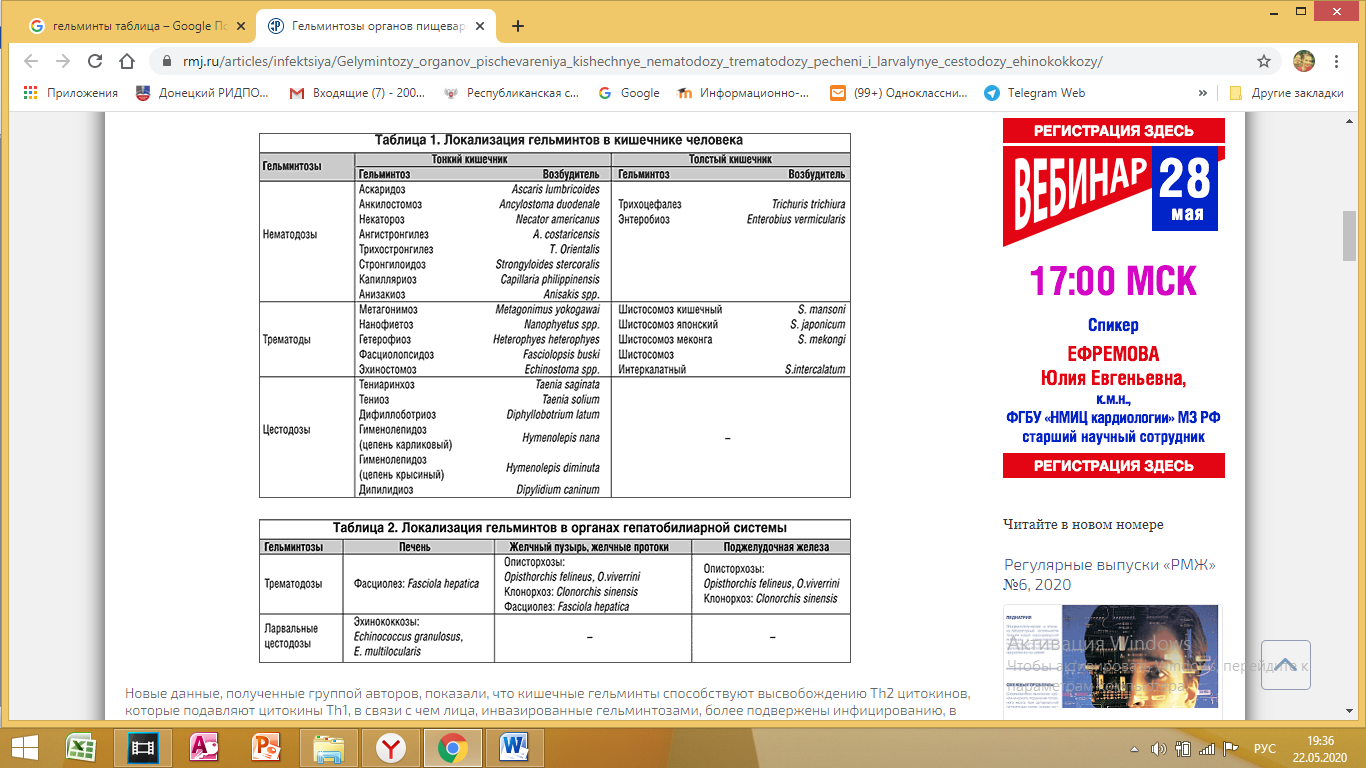1366x768 pixels.
Task: Open Входящие Gmail bookmark
Action: (358, 93)
